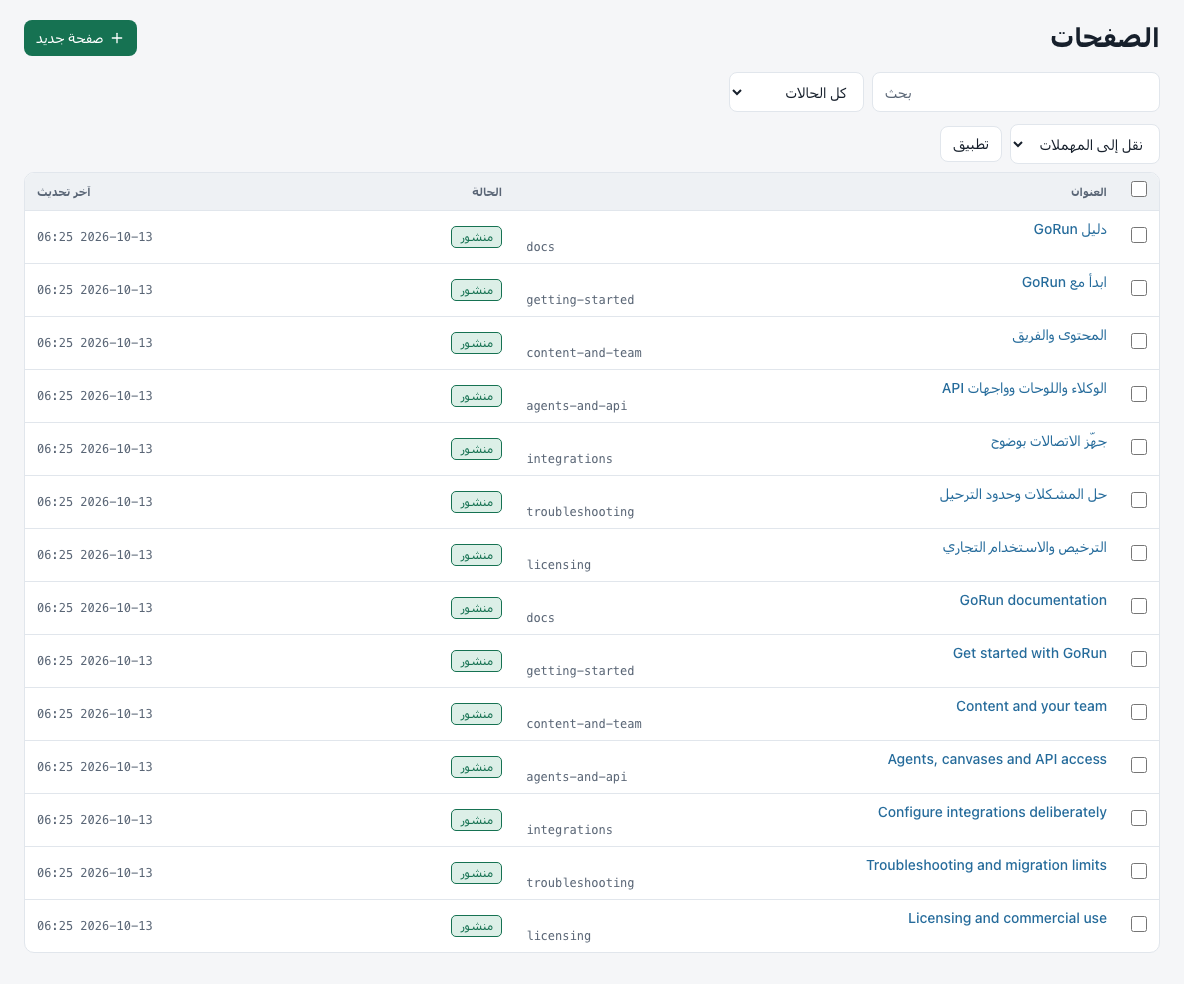
Task: Open Get started with GoRun link
Action: (x=1029, y=652)
